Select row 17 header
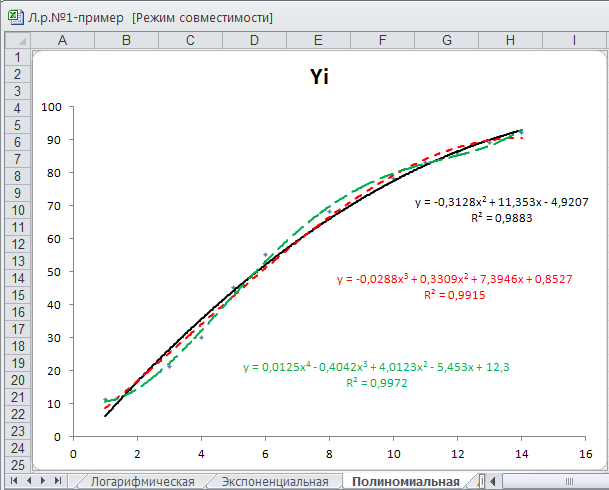The height and width of the screenshot is (490, 609). click(x=17, y=329)
